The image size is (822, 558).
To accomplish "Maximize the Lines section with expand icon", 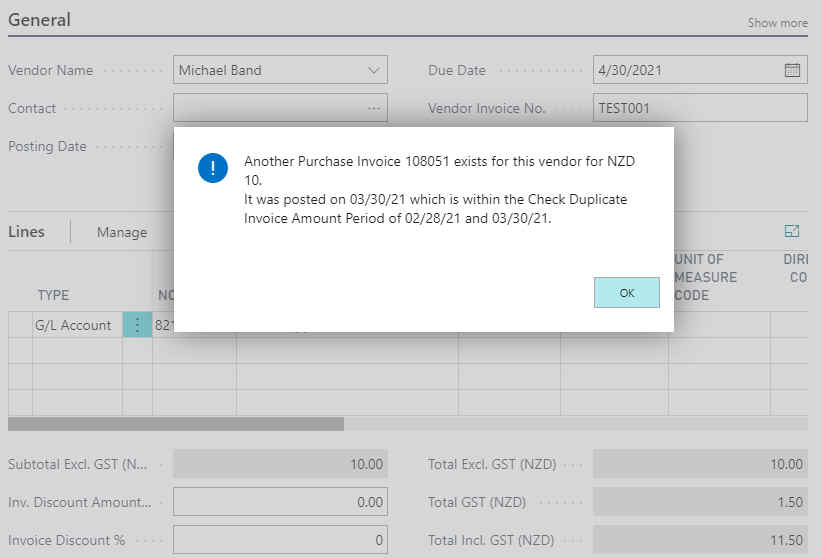I will 792,231.
